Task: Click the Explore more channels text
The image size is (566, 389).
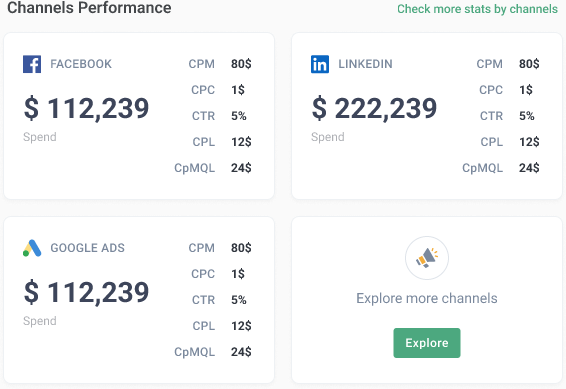Action: pyautogui.click(x=427, y=298)
